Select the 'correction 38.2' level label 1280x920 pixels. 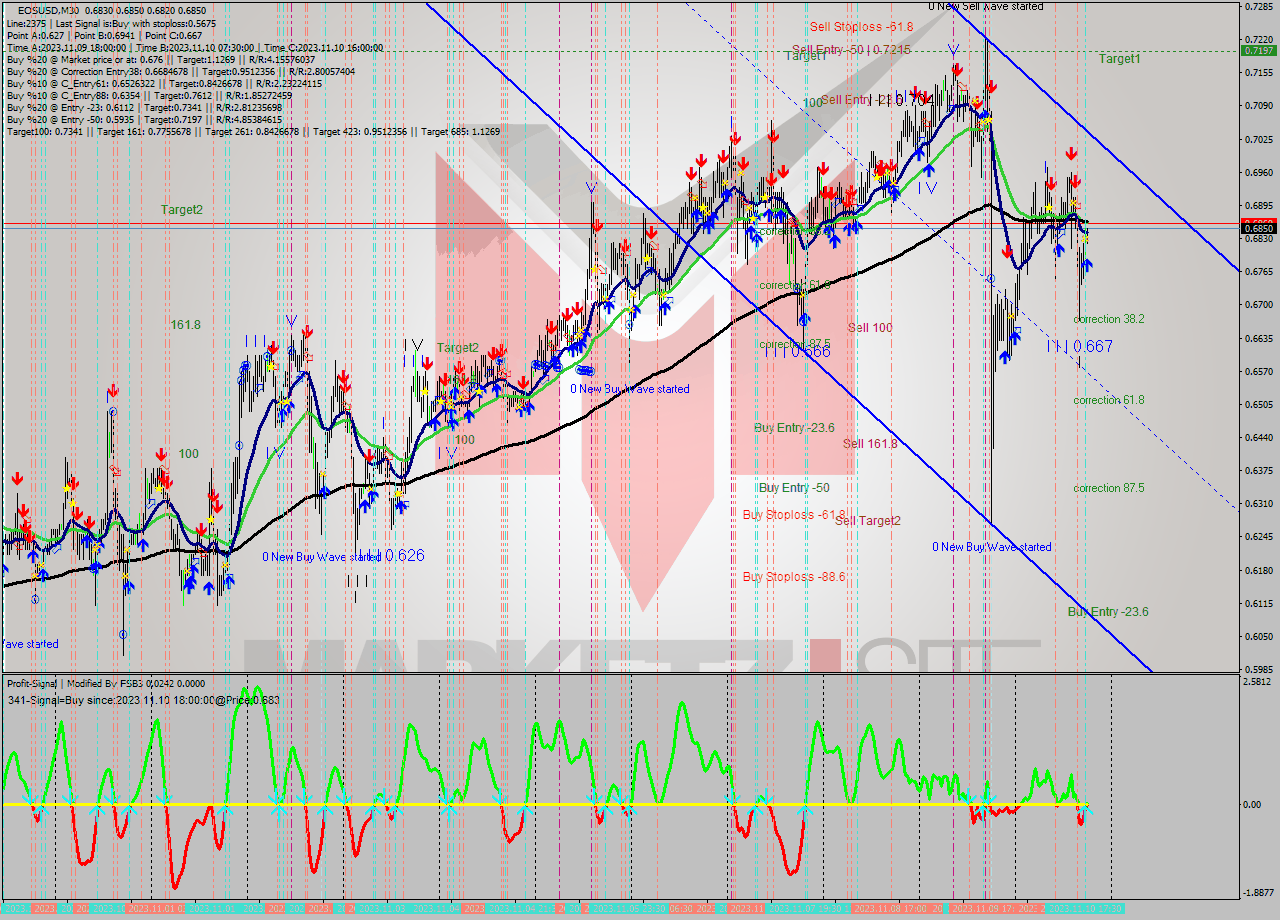(x=1108, y=319)
